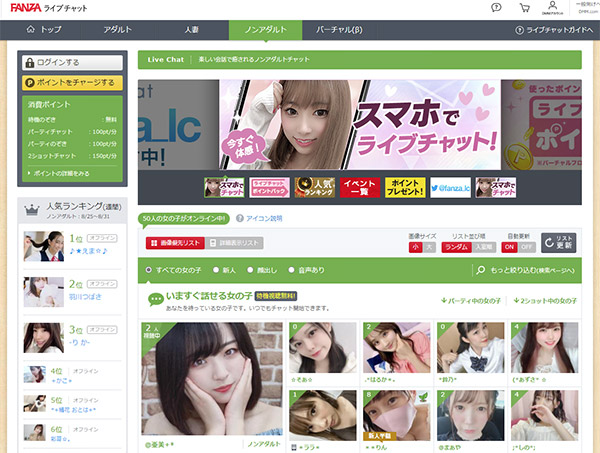Click the スマホでライブチャット main banner
This screenshot has width=600, height=453.
click(360, 125)
